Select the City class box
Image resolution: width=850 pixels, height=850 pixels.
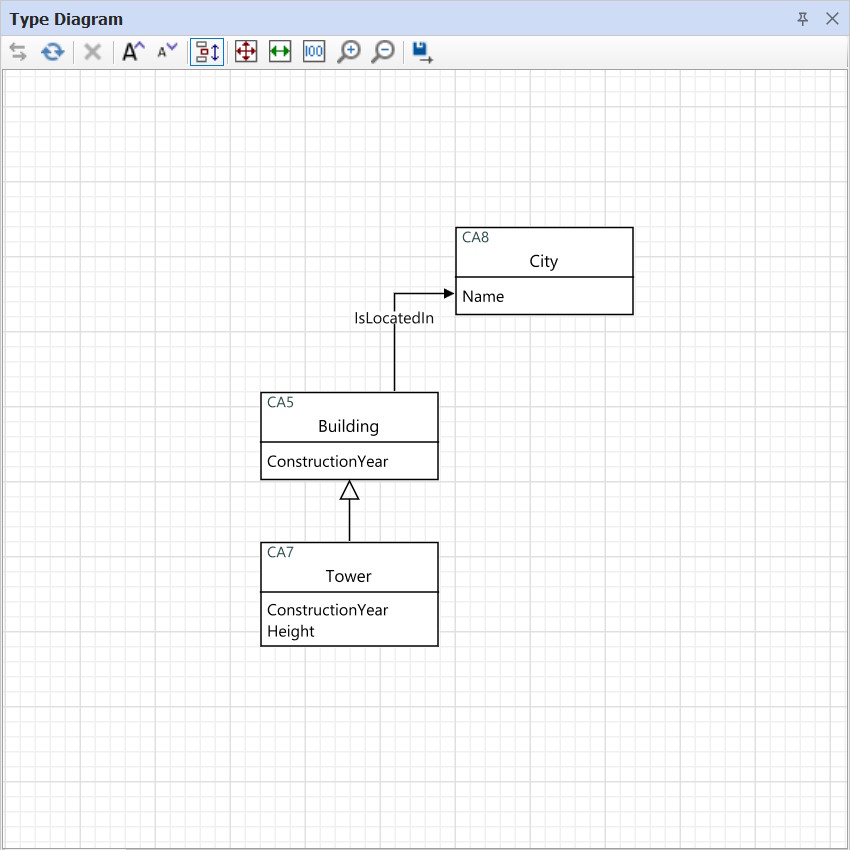point(544,271)
